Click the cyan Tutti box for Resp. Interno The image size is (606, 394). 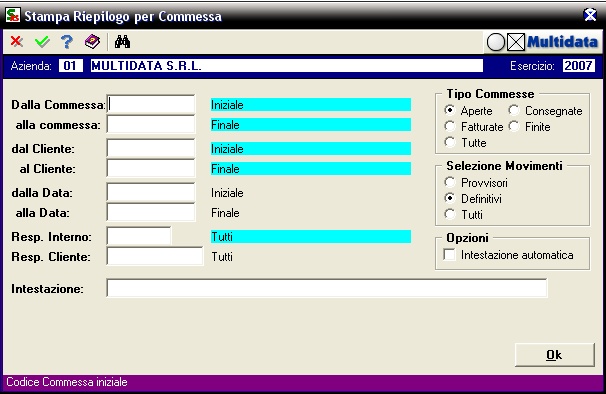pyautogui.click(x=310, y=237)
